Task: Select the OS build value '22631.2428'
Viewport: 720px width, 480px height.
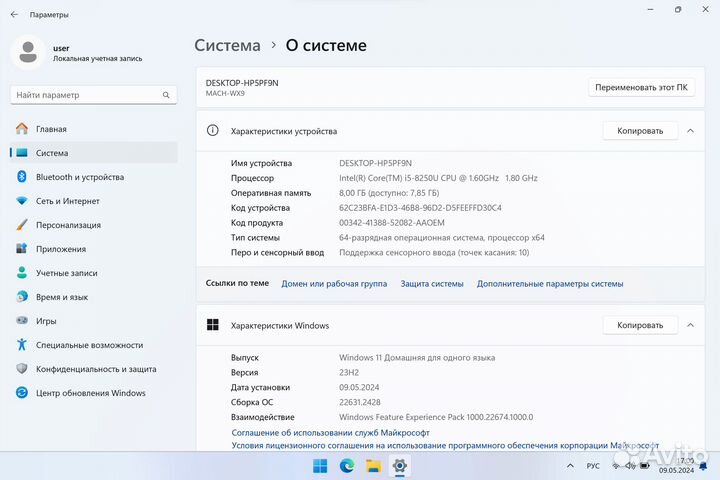Action: [x=360, y=402]
